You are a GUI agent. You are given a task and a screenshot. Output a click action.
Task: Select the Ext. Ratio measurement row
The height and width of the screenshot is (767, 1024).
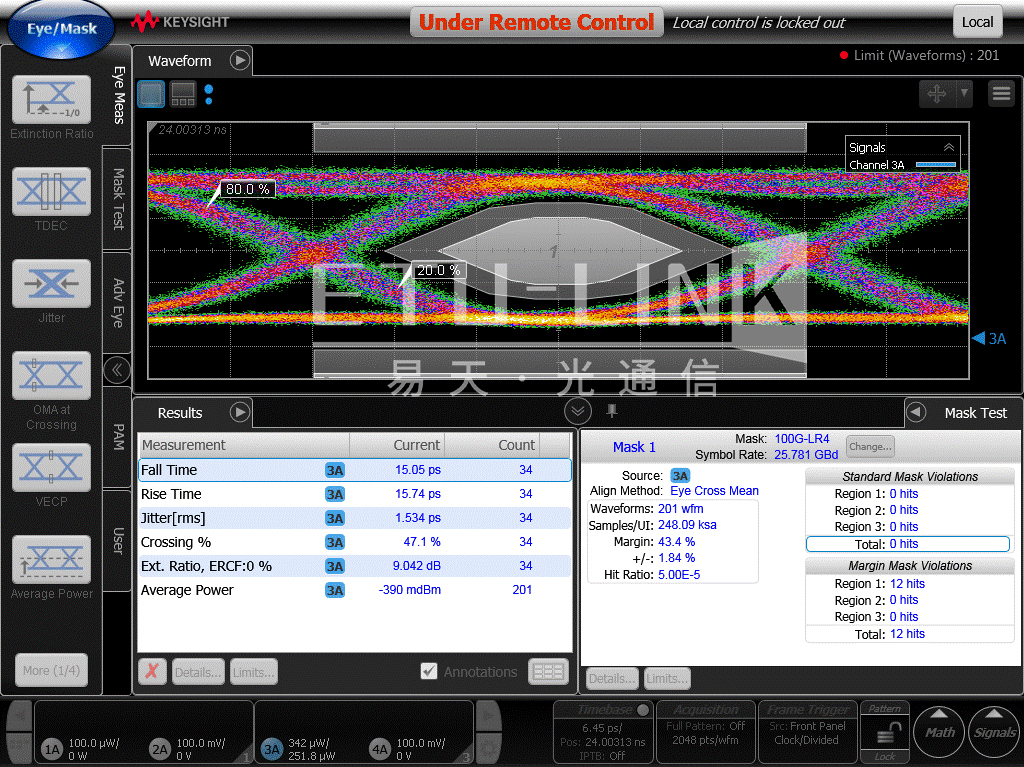click(x=355, y=566)
